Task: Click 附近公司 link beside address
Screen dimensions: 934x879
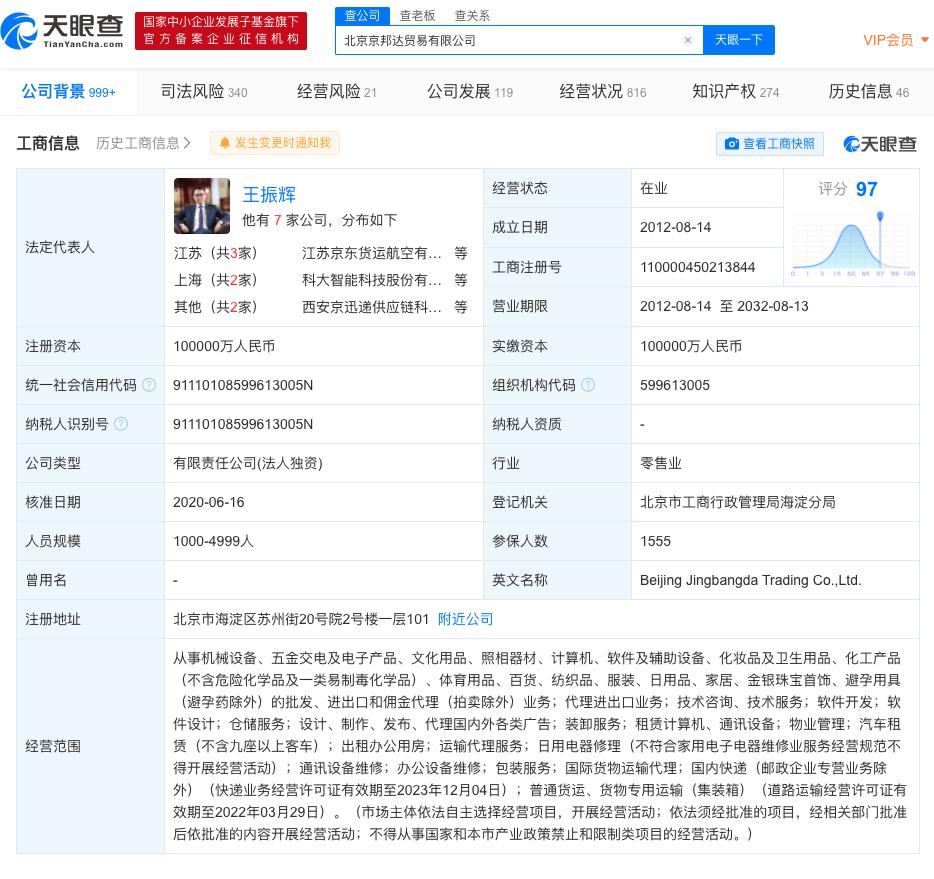Action: (x=465, y=619)
